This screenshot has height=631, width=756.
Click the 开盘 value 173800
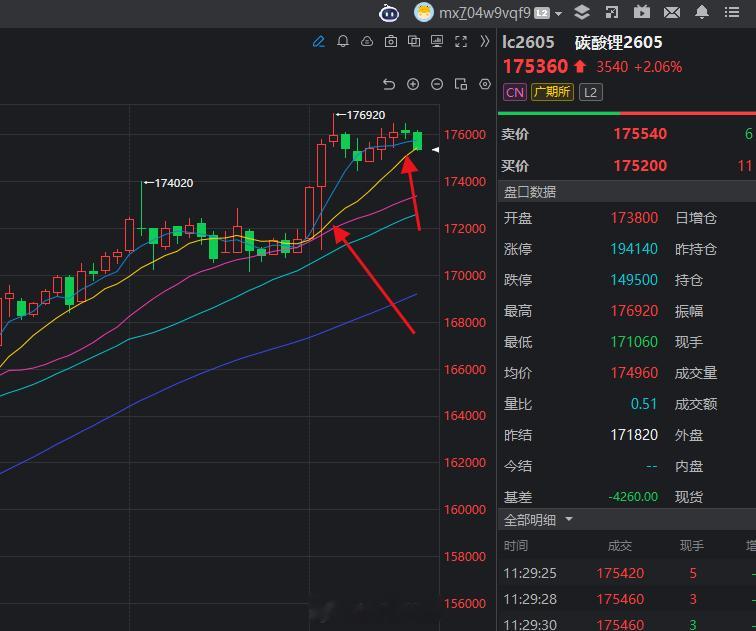[634, 218]
